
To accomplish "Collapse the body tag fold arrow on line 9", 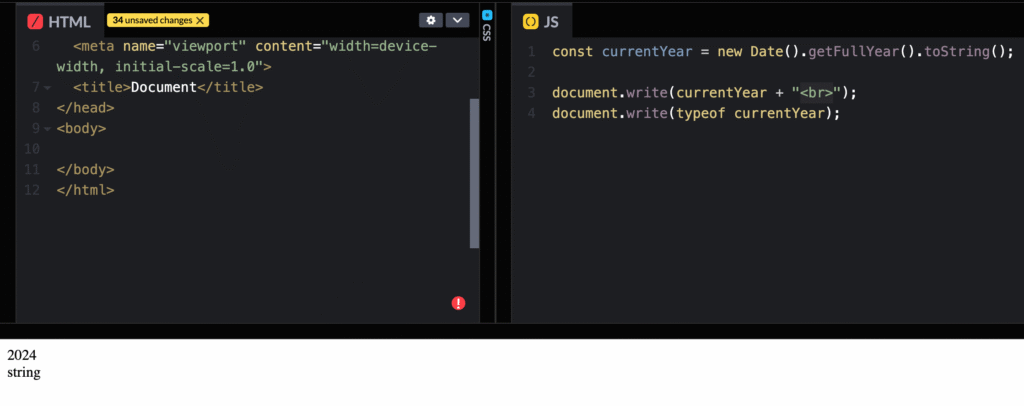I will 46,129.
